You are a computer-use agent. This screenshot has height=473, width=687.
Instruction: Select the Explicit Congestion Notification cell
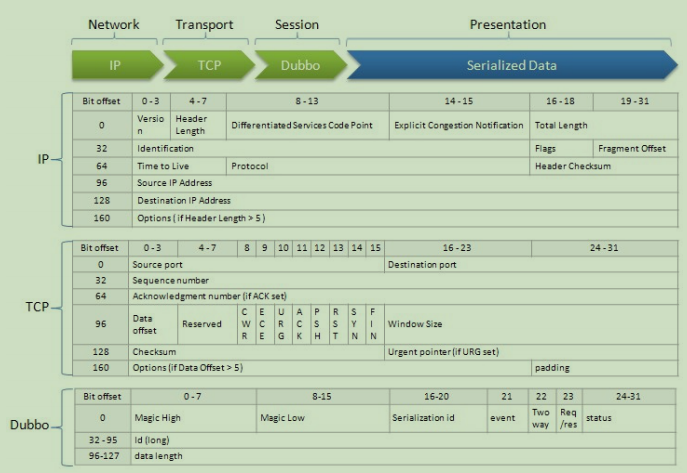(x=459, y=126)
